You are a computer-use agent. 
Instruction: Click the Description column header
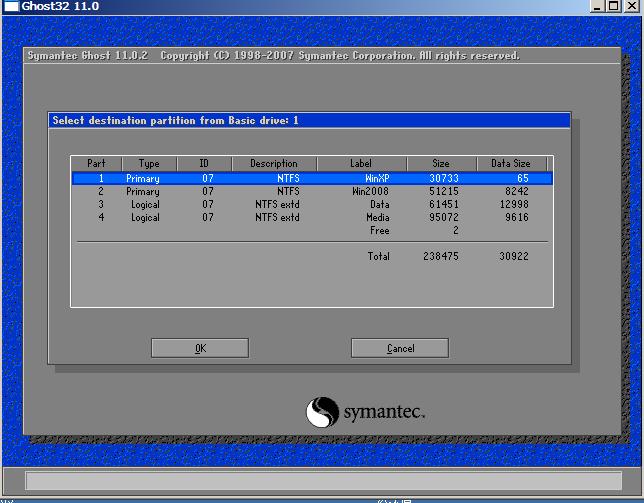[x=274, y=163]
